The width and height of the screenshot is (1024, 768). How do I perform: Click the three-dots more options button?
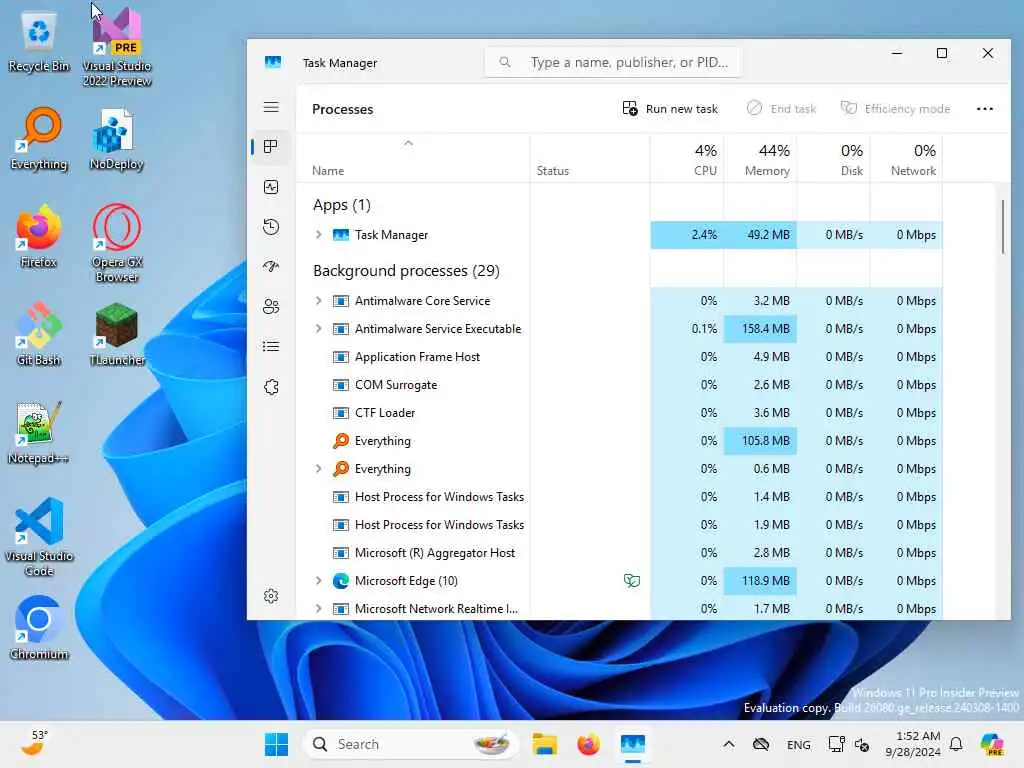click(985, 109)
